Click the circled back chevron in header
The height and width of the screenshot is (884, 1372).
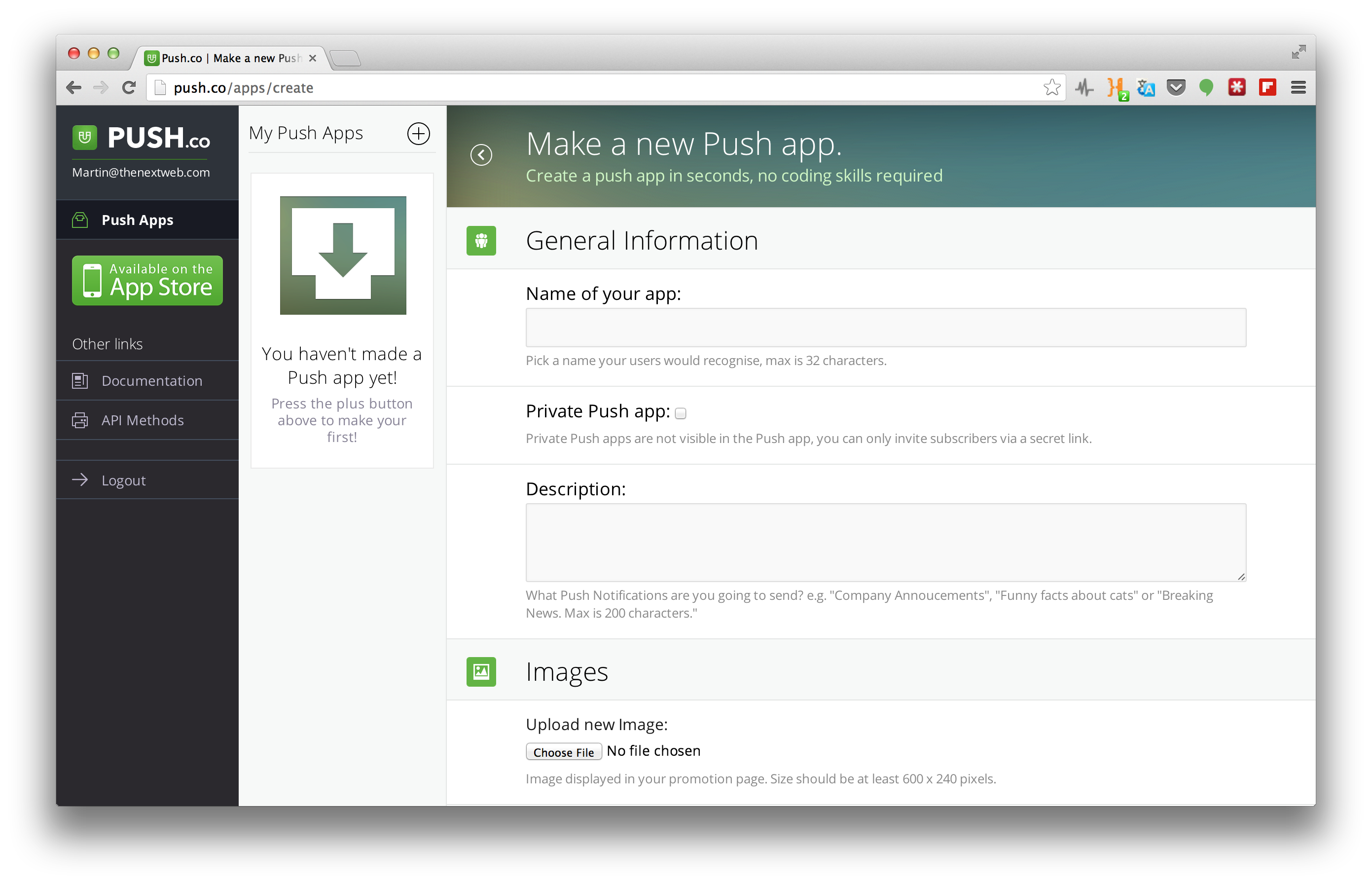pos(481,155)
